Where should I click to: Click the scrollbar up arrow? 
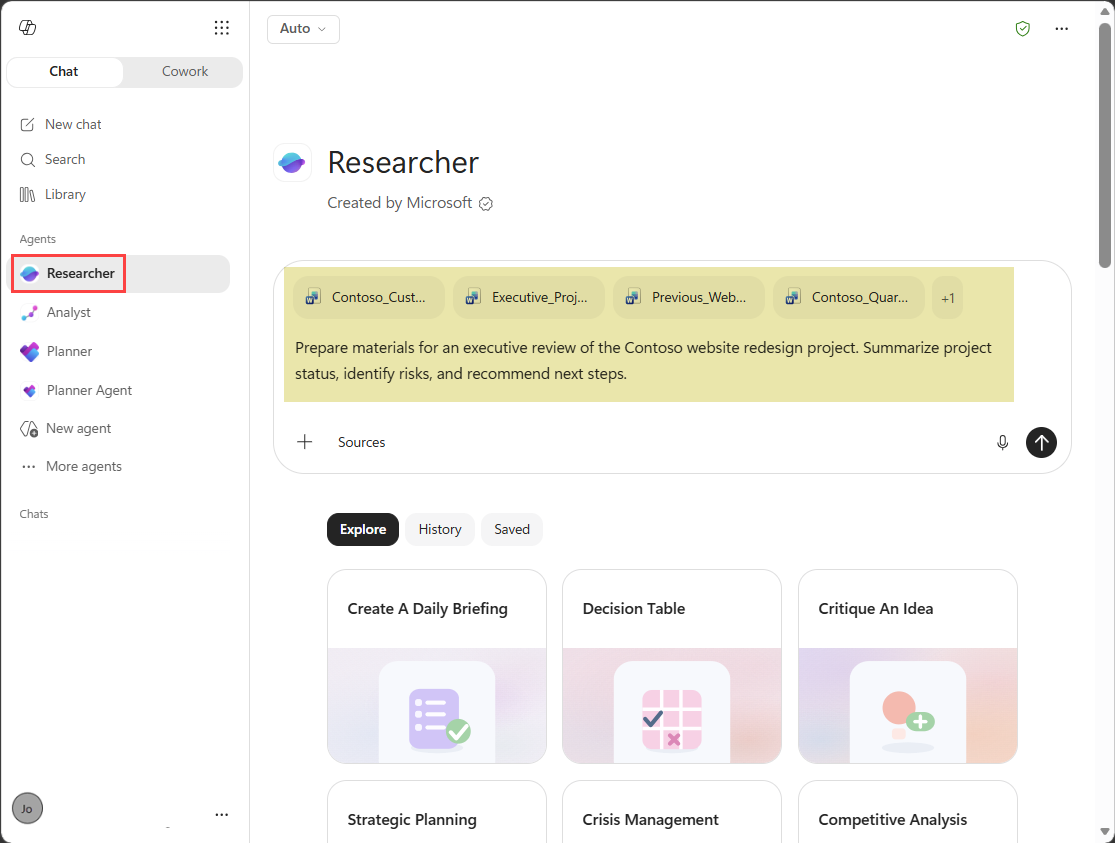[1104, 10]
